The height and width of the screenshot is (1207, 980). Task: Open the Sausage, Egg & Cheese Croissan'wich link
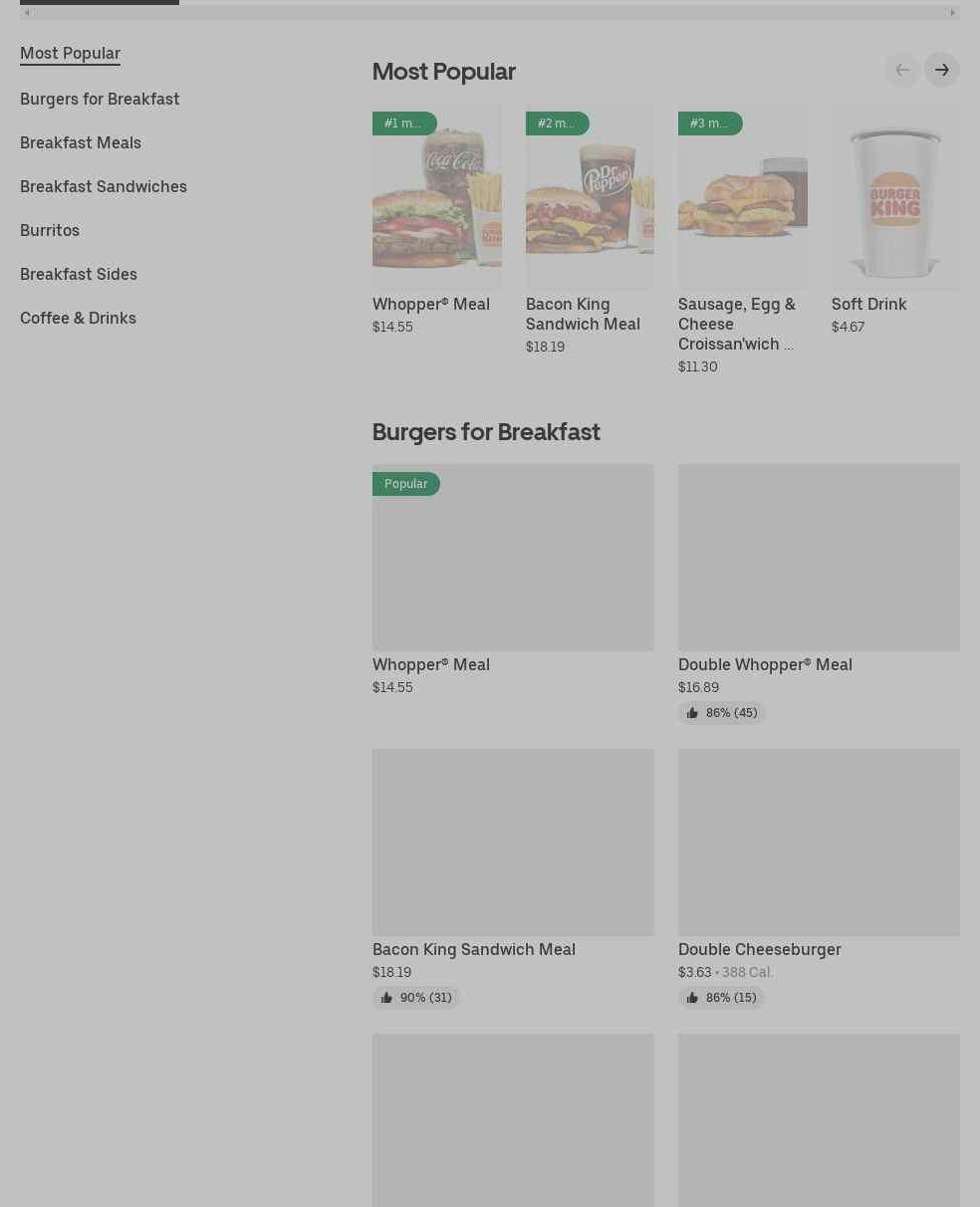[x=737, y=324]
